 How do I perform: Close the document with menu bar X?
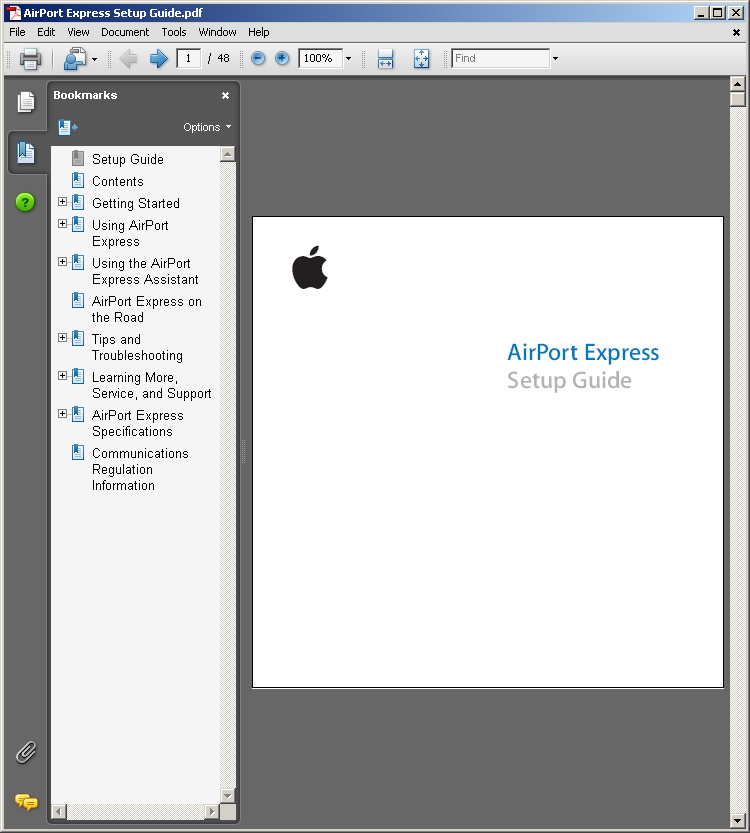(736, 32)
